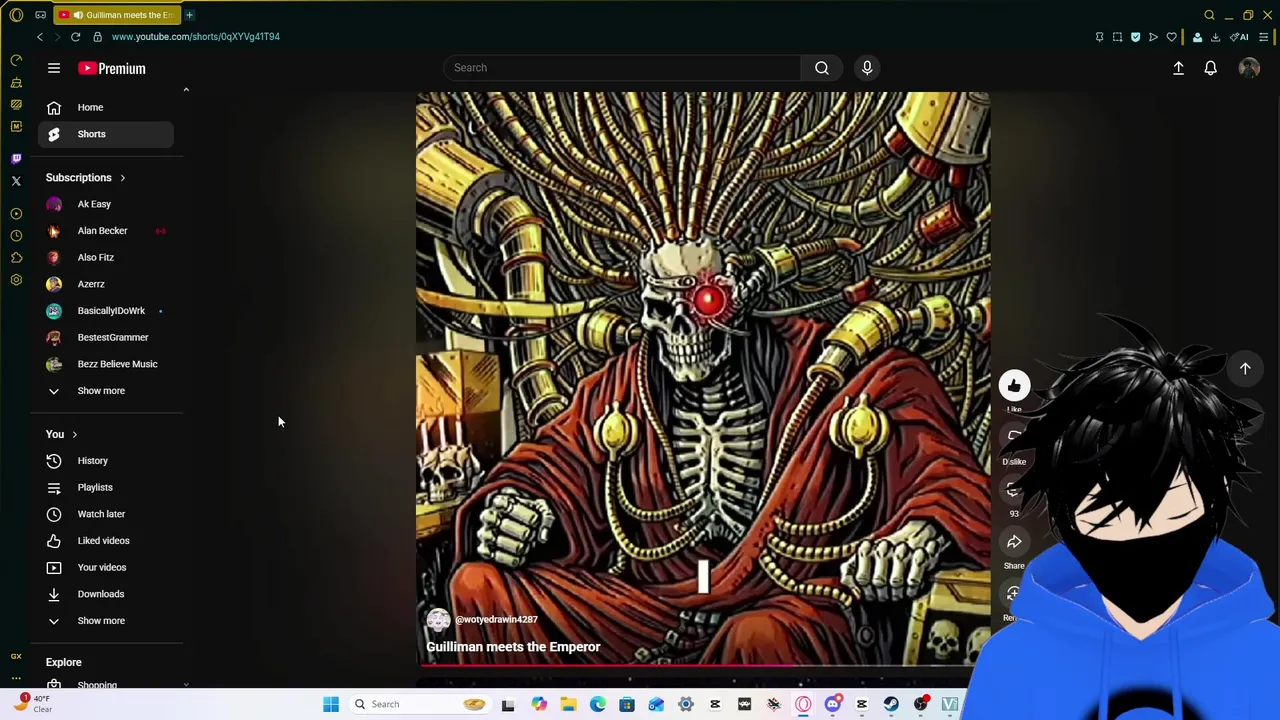Toggle the ad blocker shield icon
Screen dimensions: 1280x720
(1135, 37)
